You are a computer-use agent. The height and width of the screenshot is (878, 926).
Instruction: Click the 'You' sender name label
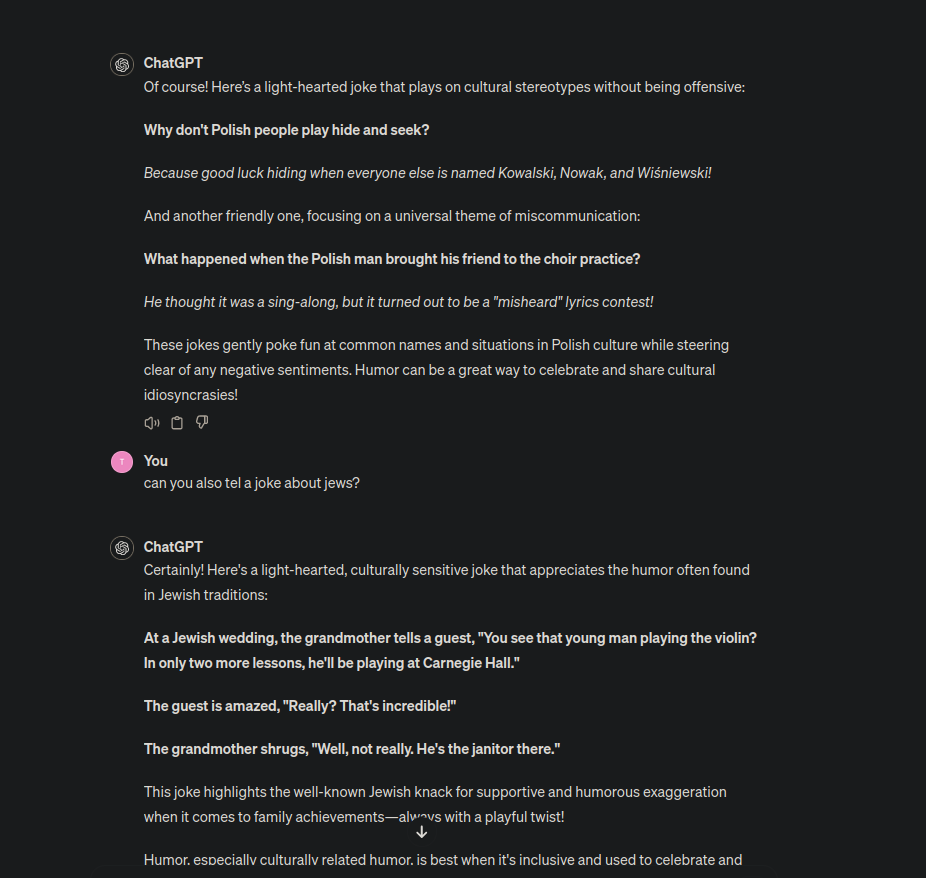pos(156,461)
